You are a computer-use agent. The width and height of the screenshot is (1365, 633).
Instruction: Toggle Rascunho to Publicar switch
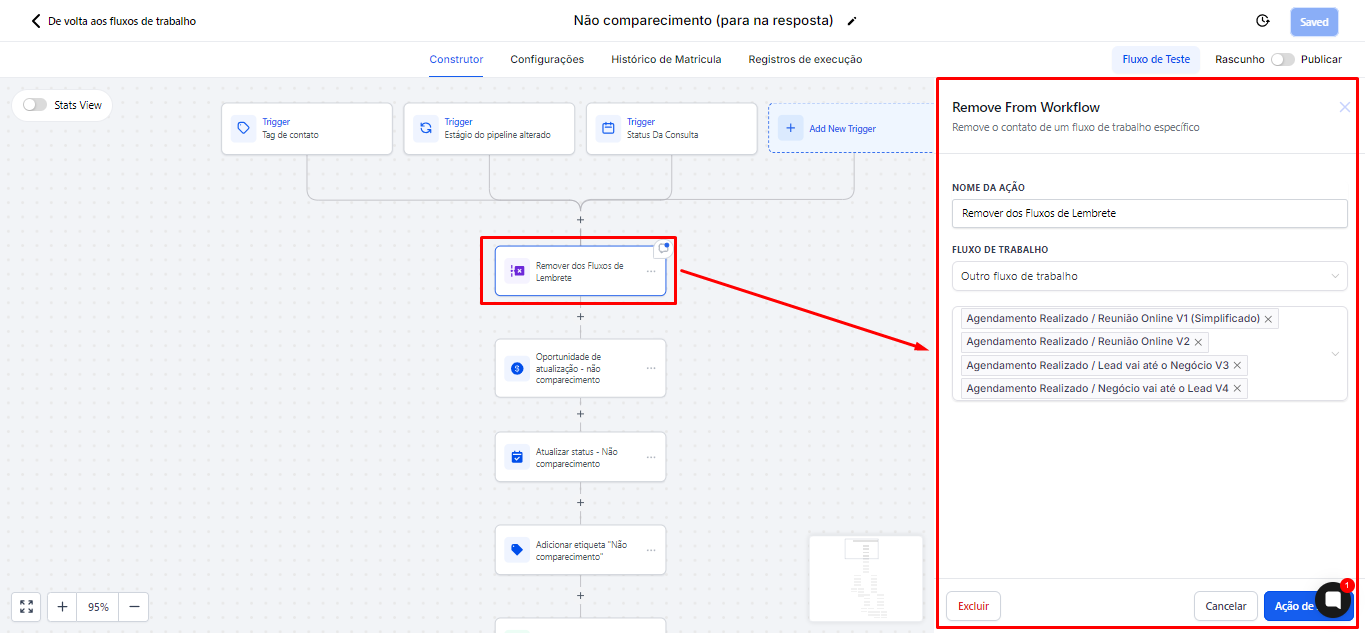[1282, 59]
